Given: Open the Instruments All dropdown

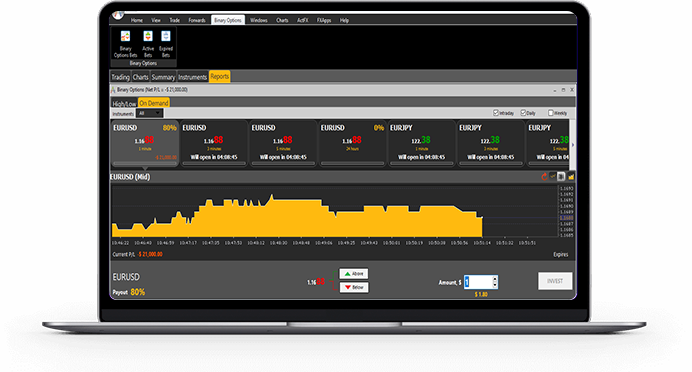Looking at the screenshot, I should pyautogui.click(x=150, y=113).
